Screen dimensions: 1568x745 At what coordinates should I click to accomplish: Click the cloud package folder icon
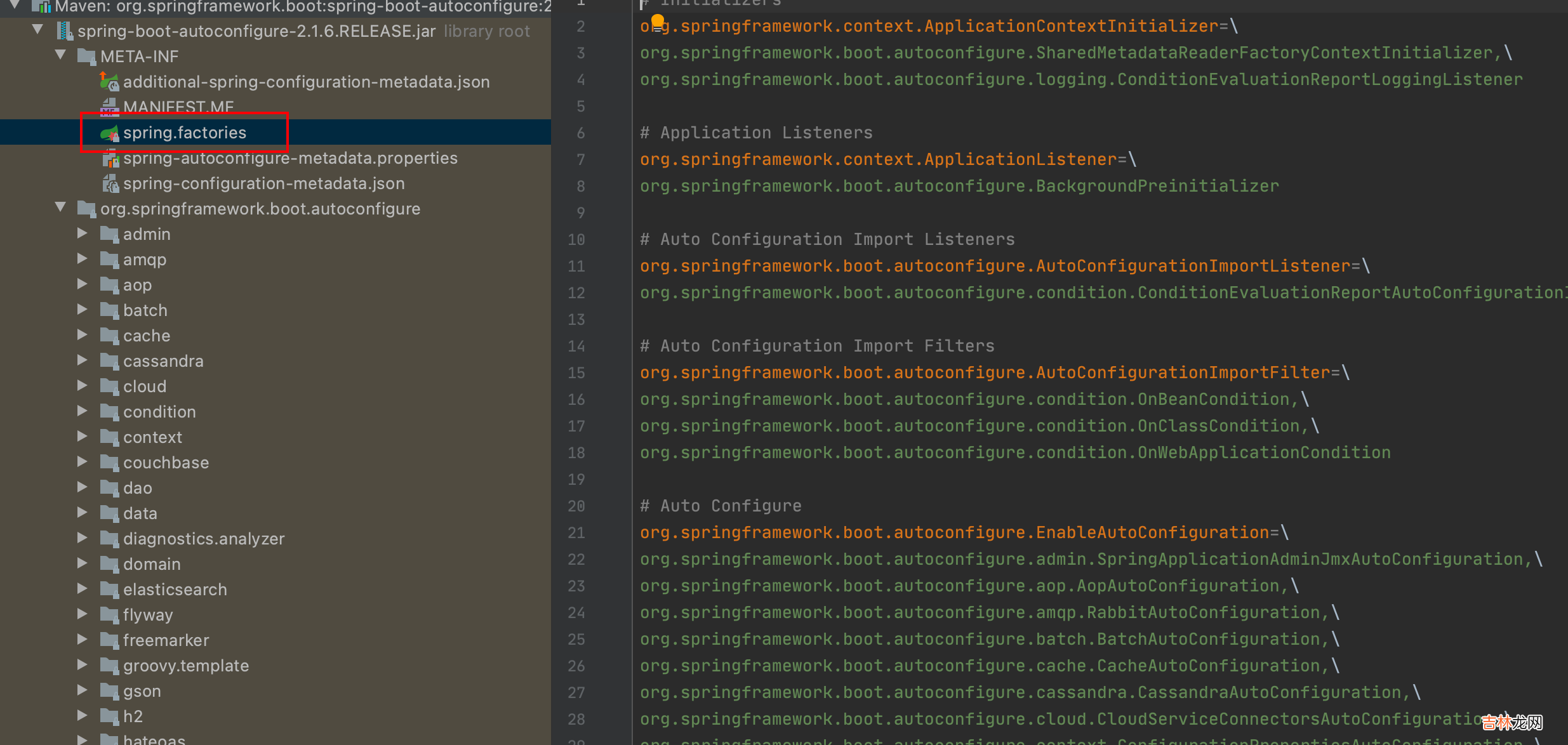tap(109, 386)
